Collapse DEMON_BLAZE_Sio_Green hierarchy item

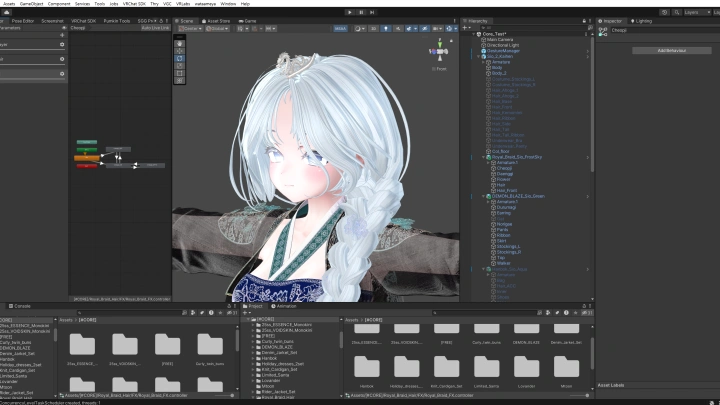(x=484, y=196)
